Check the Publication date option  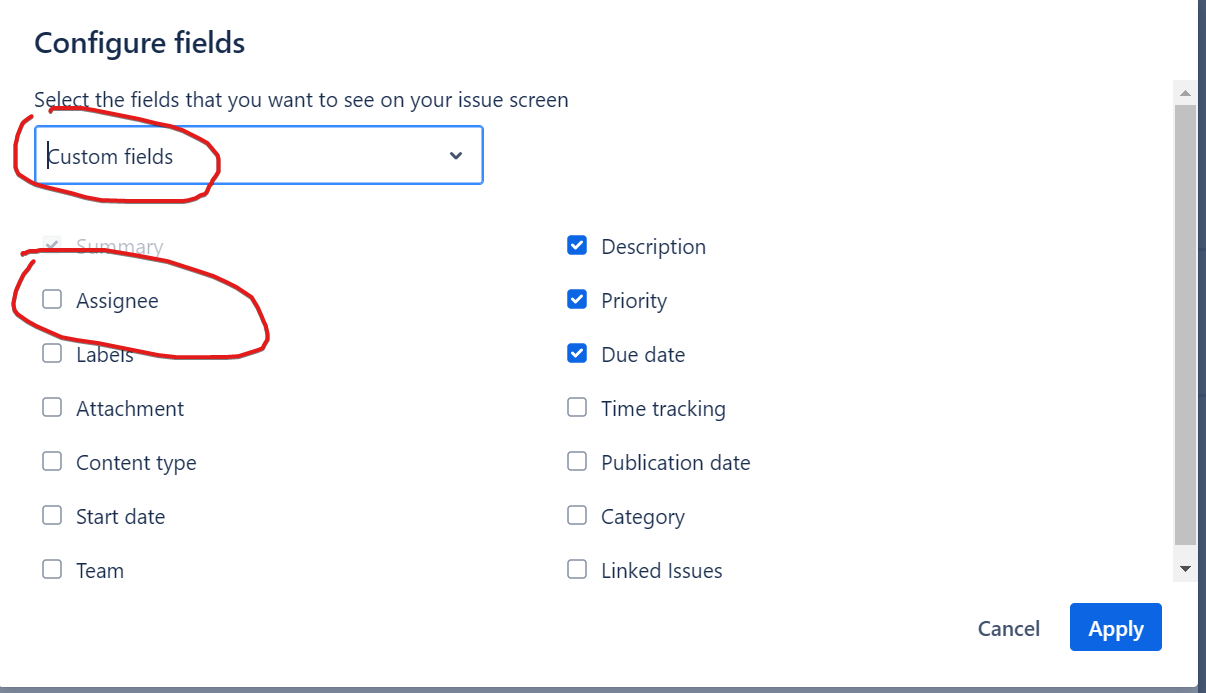576,461
